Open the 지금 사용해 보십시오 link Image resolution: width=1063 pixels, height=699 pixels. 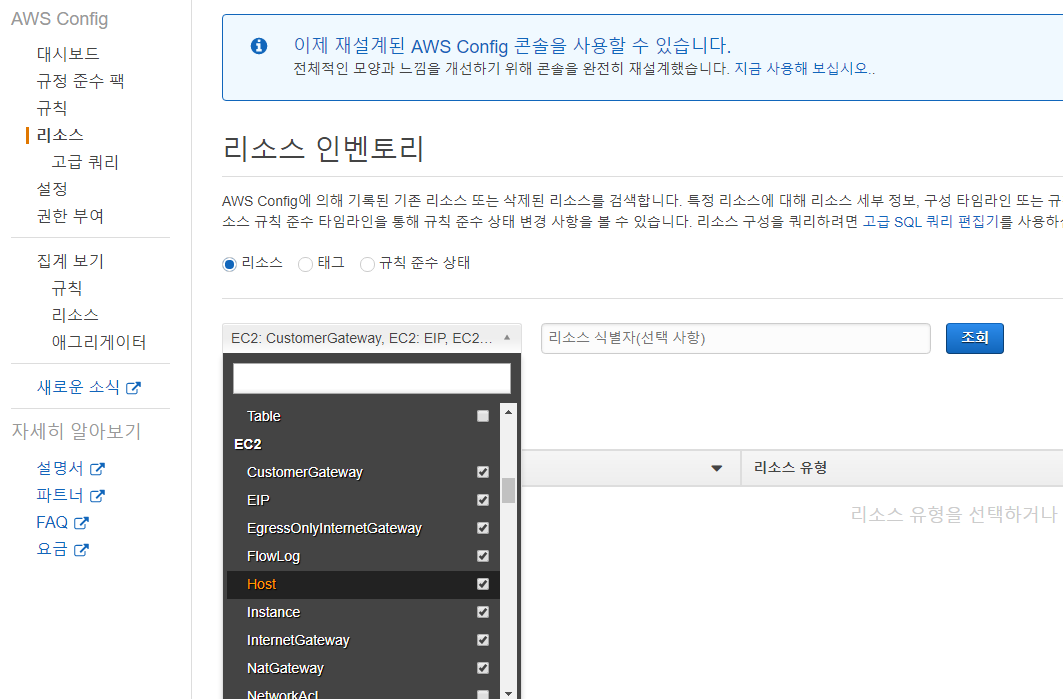click(803, 68)
